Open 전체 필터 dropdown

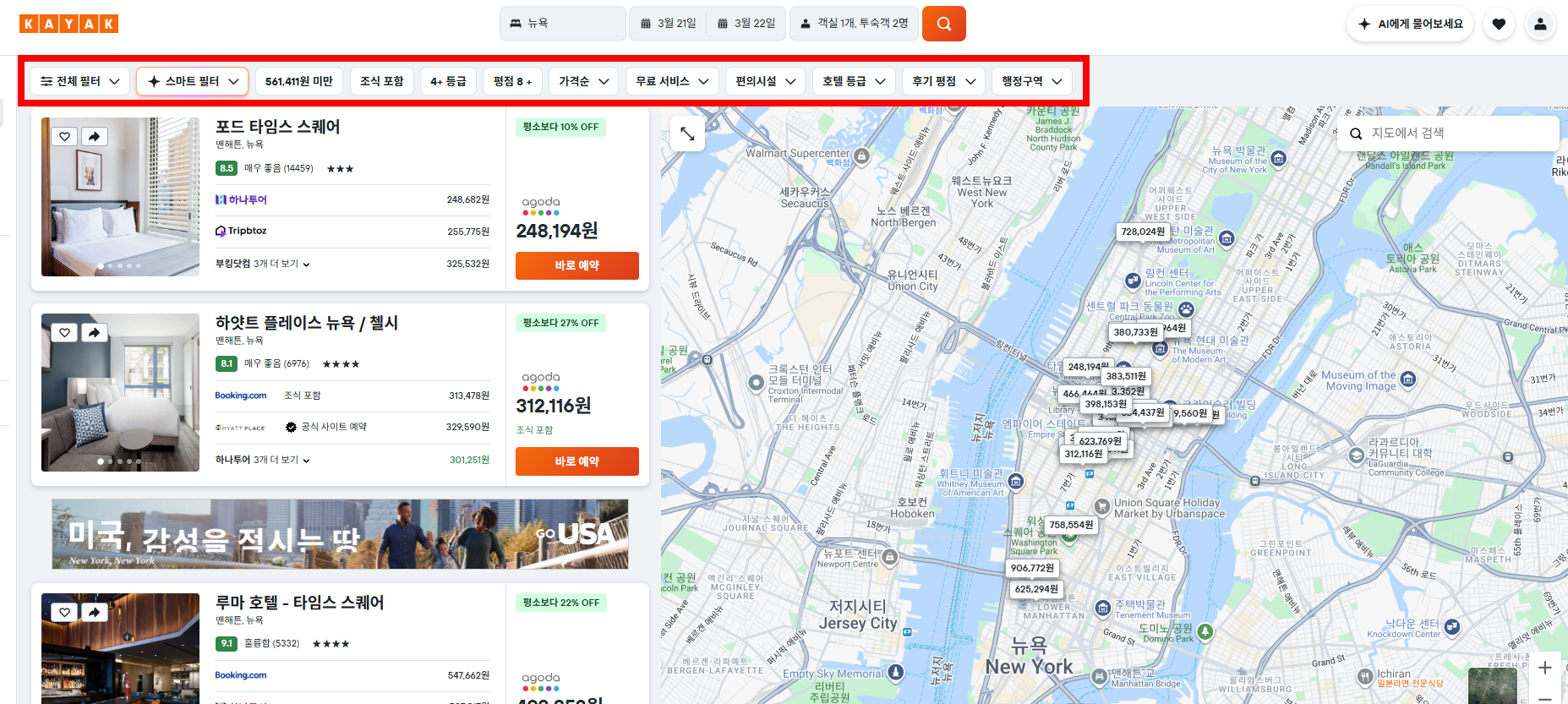tap(80, 81)
